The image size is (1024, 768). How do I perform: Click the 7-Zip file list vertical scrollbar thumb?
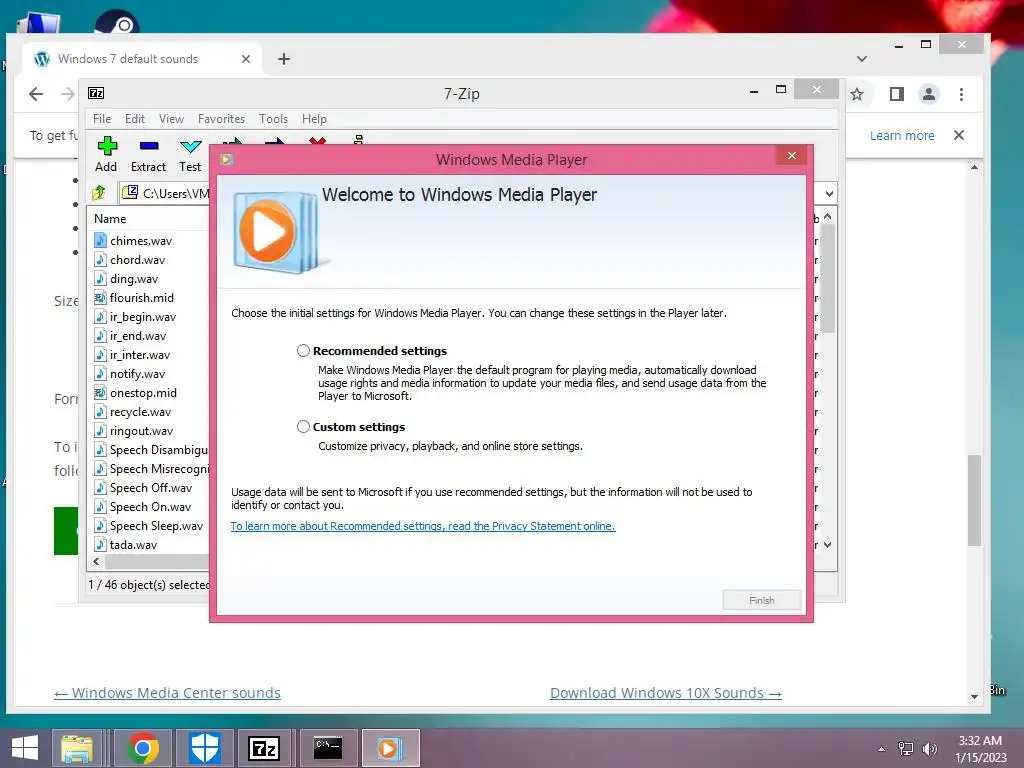coord(827,279)
